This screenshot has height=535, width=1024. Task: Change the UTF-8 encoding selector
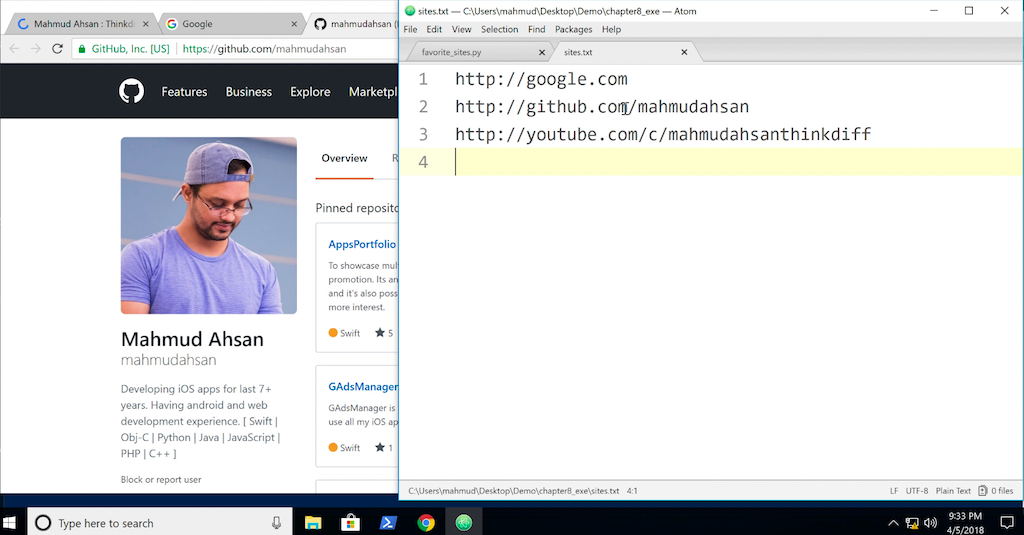point(917,491)
